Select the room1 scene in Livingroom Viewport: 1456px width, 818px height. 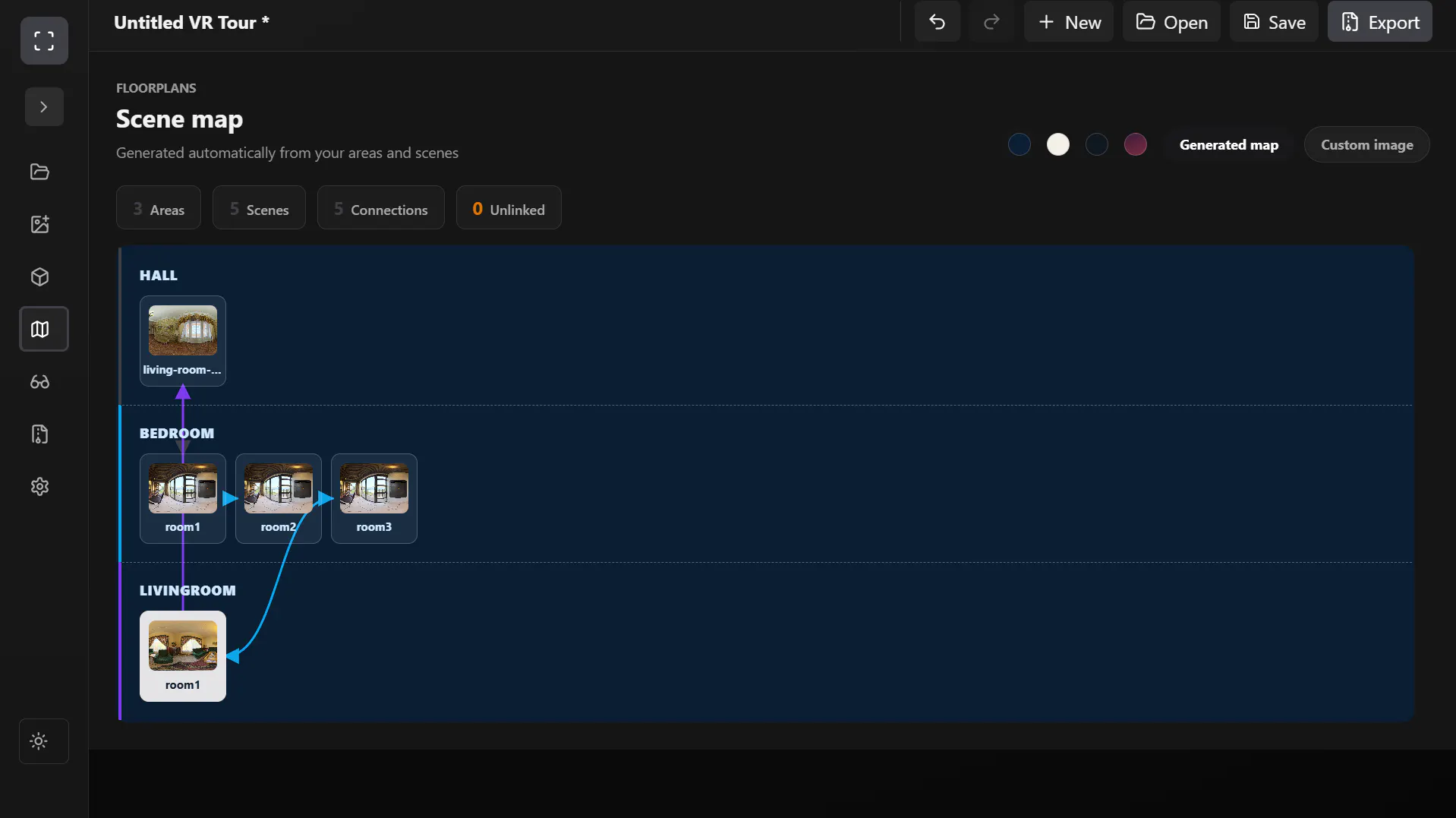point(183,656)
